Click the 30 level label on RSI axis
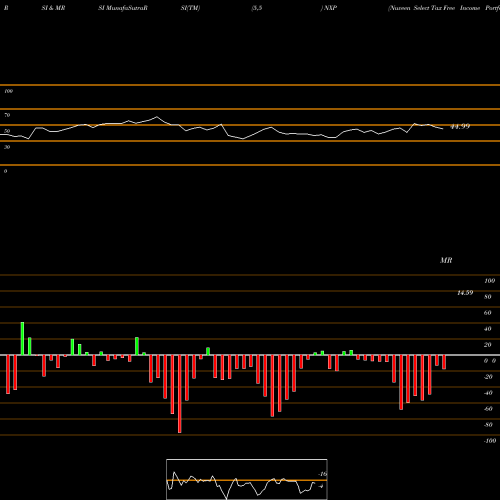The width and height of the screenshot is (500, 500). [x=7, y=147]
